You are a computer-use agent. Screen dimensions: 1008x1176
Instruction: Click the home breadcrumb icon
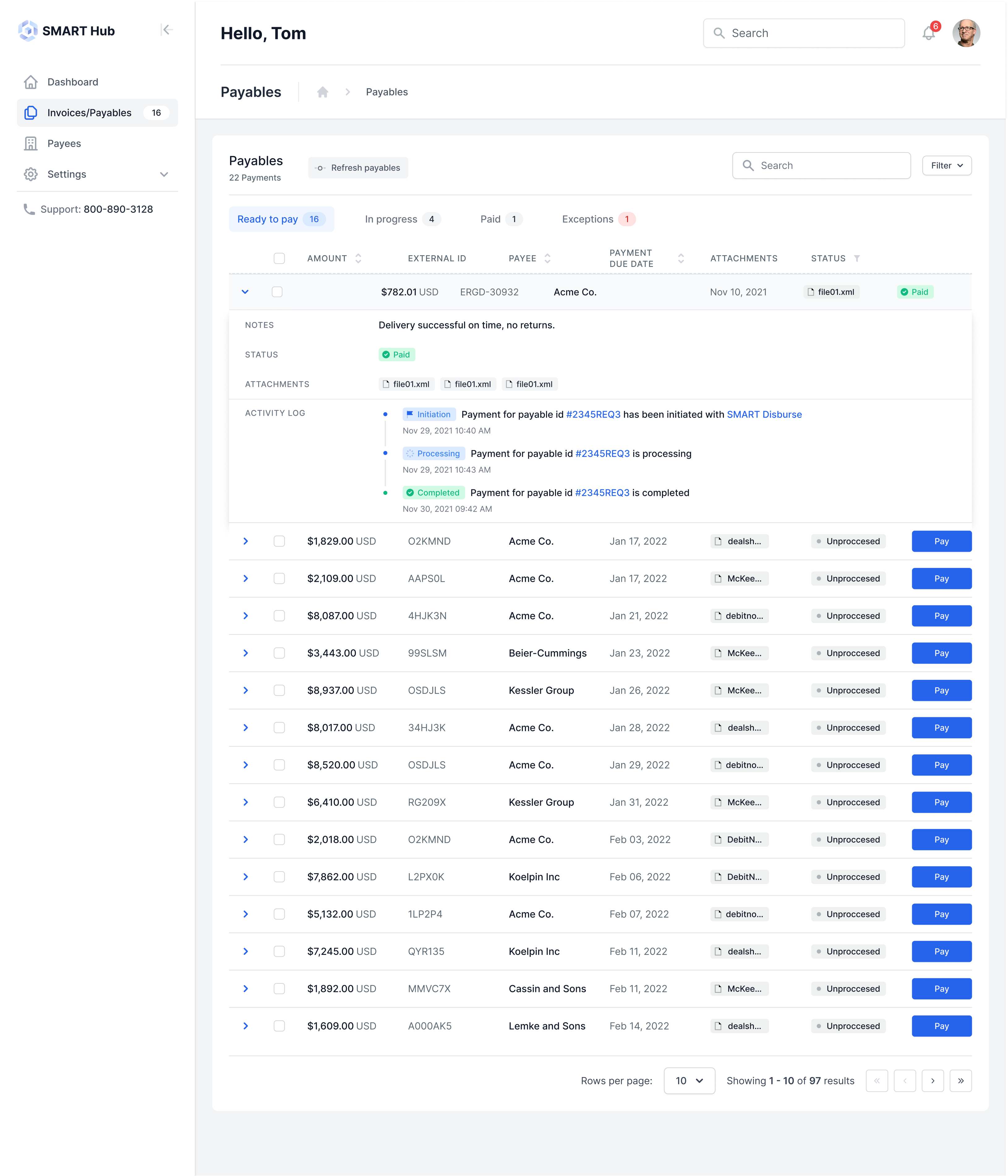(x=323, y=92)
